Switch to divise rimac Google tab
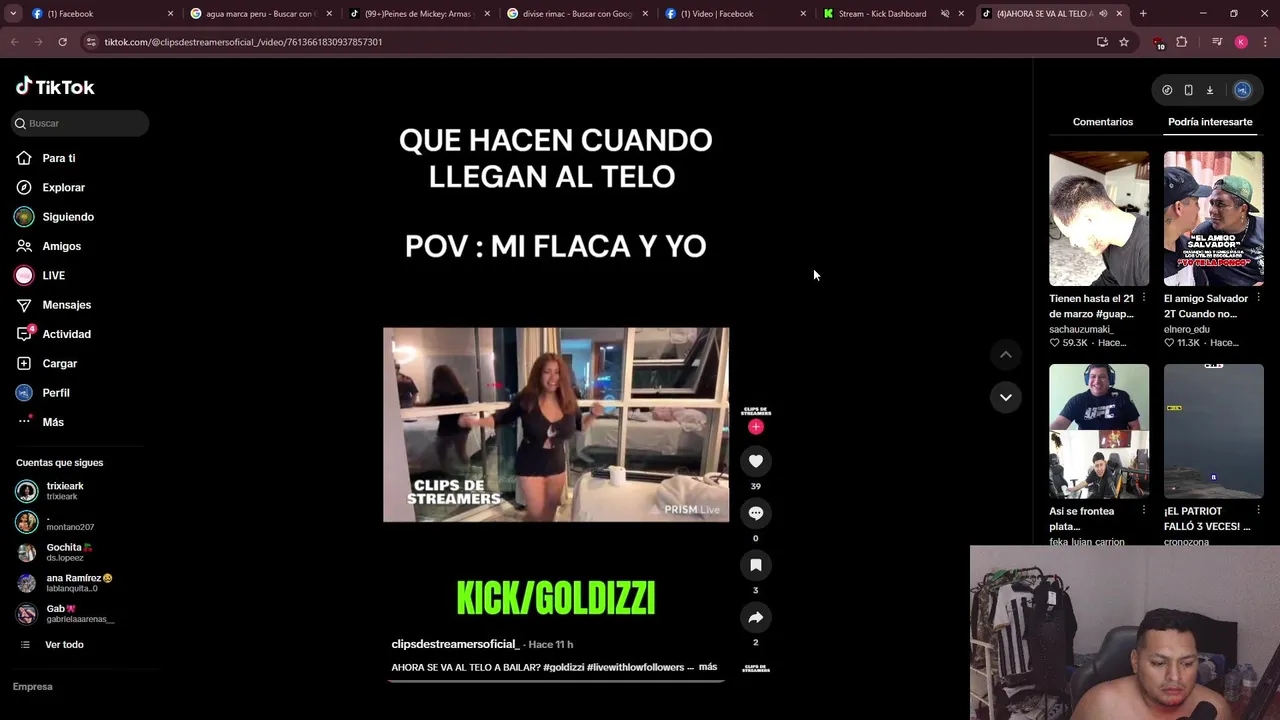Viewport: 1280px width, 720px height. point(576,14)
